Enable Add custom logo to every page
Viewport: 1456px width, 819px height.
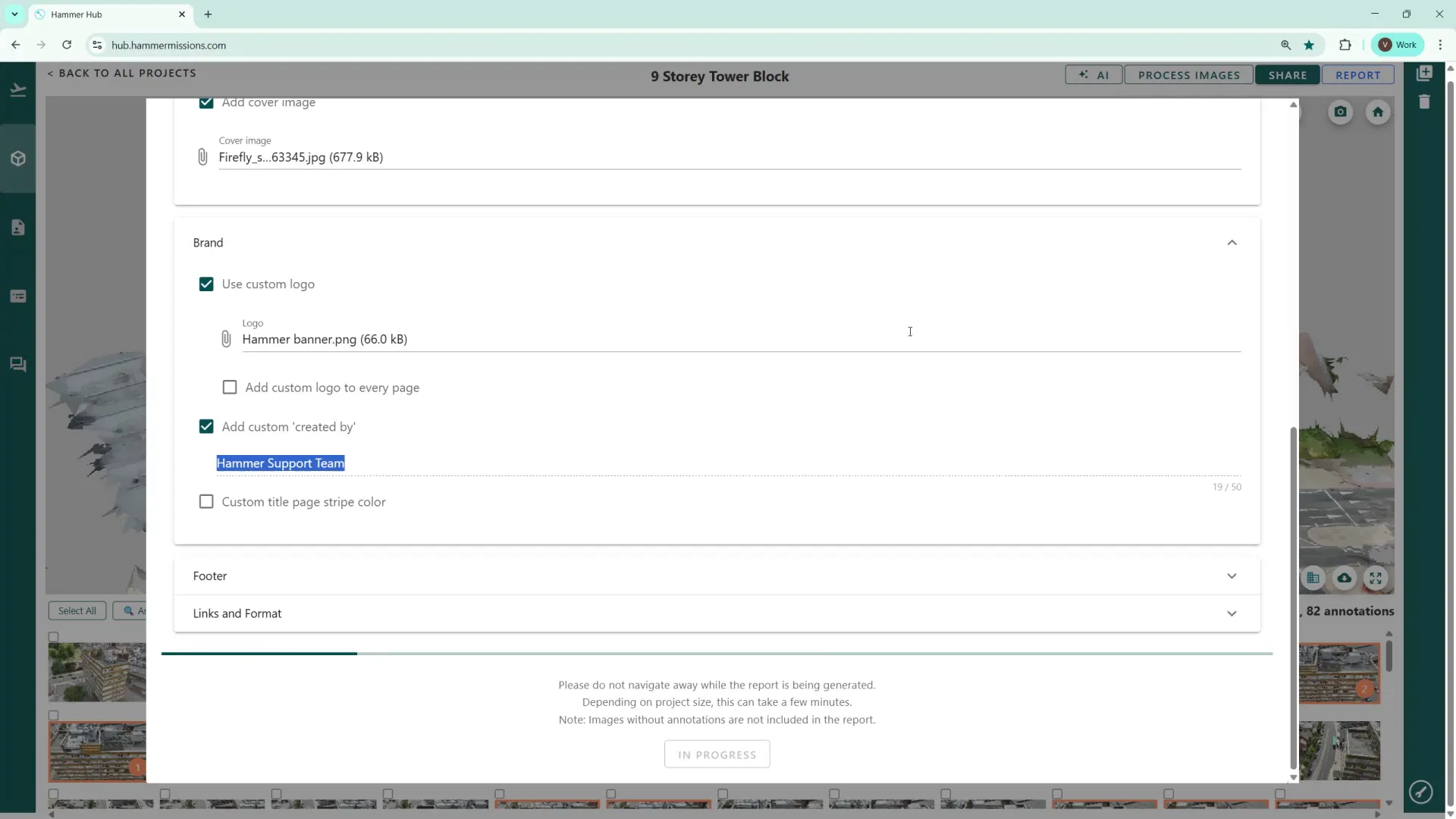pyautogui.click(x=230, y=388)
